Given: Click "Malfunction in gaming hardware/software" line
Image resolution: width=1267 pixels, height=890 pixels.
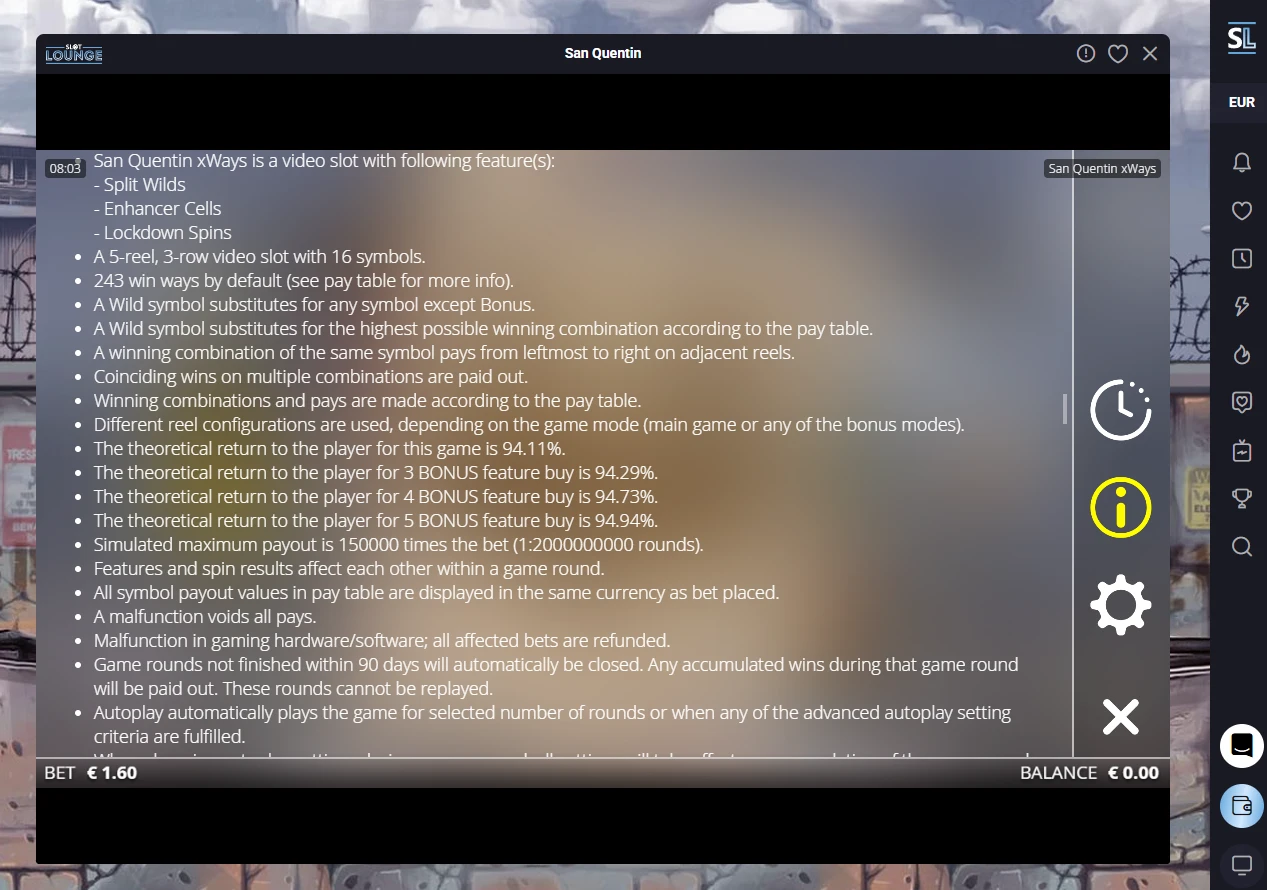Looking at the screenshot, I should click(x=382, y=641).
